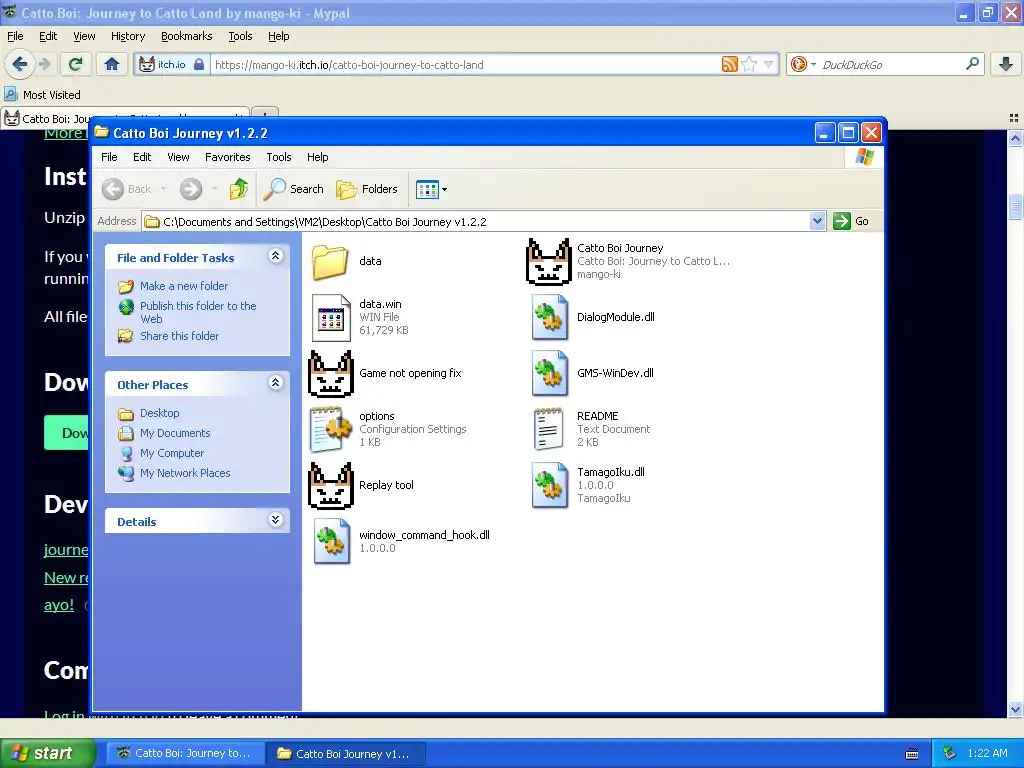Screen dimensions: 1024x768
Task: Click the Explorer Back button
Action: click(127, 189)
